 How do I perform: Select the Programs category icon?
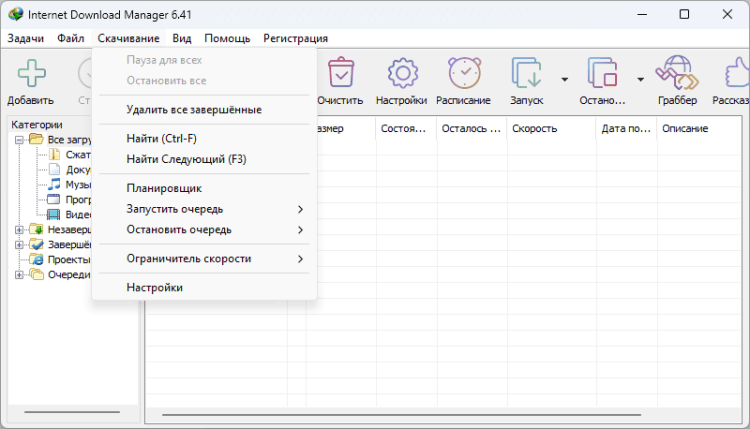point(54,199)
